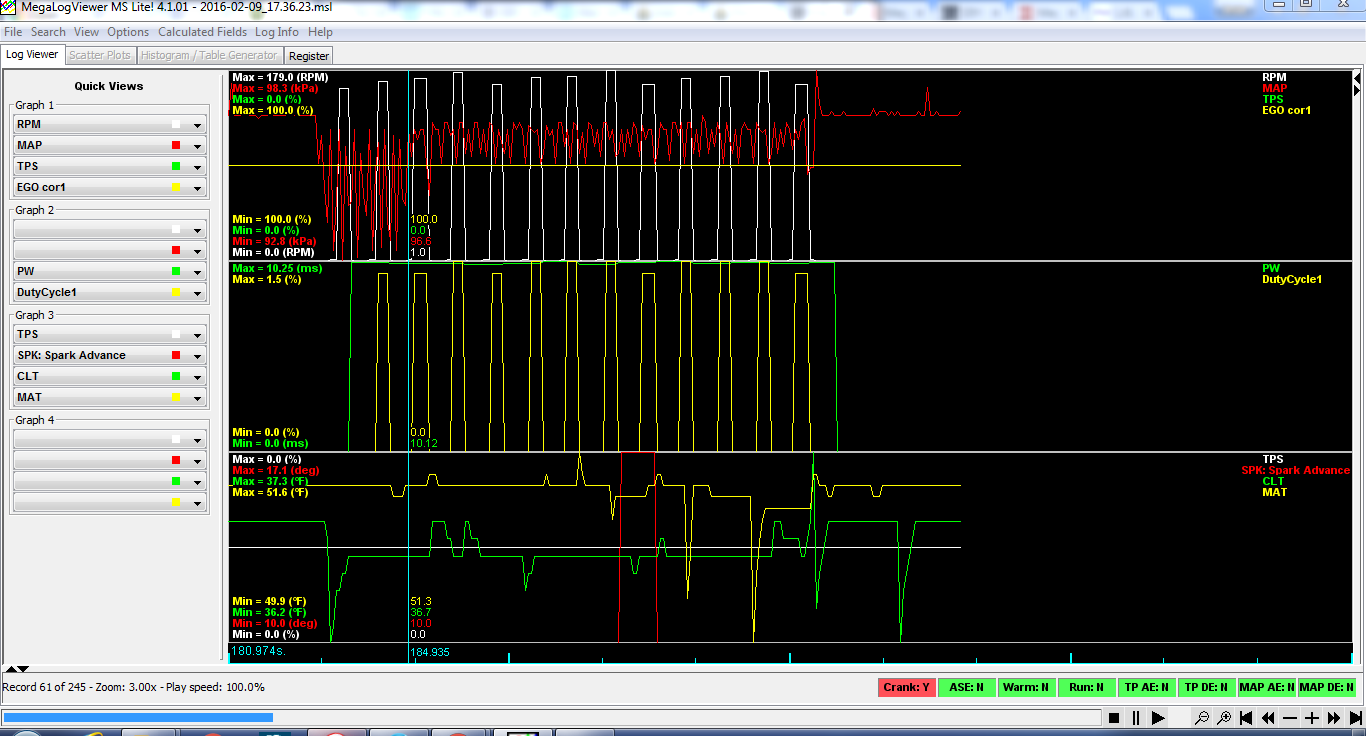Image resolution: width=1366 pixels, height=736 pixels.
Task: Switch to the Register tab
Action: 308,56
